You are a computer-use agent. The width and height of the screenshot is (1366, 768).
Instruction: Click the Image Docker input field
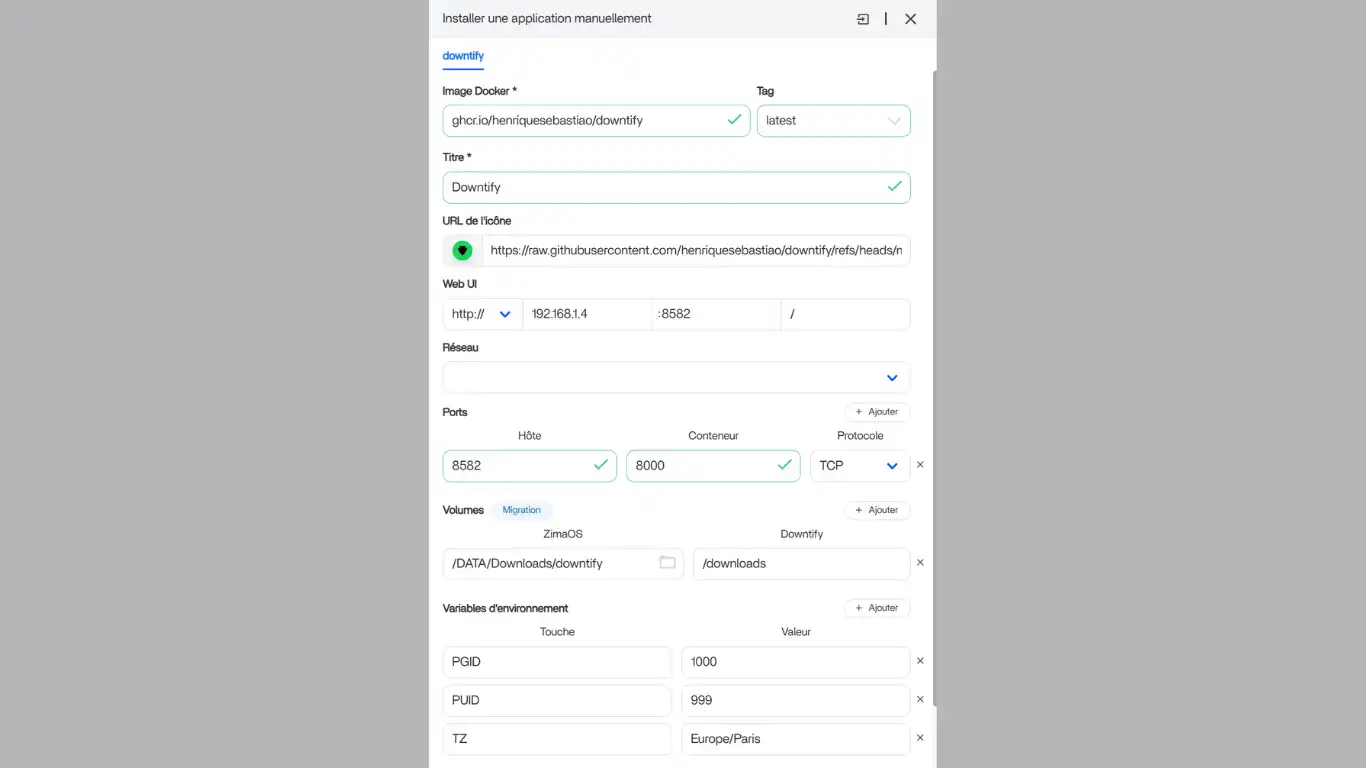585,121
